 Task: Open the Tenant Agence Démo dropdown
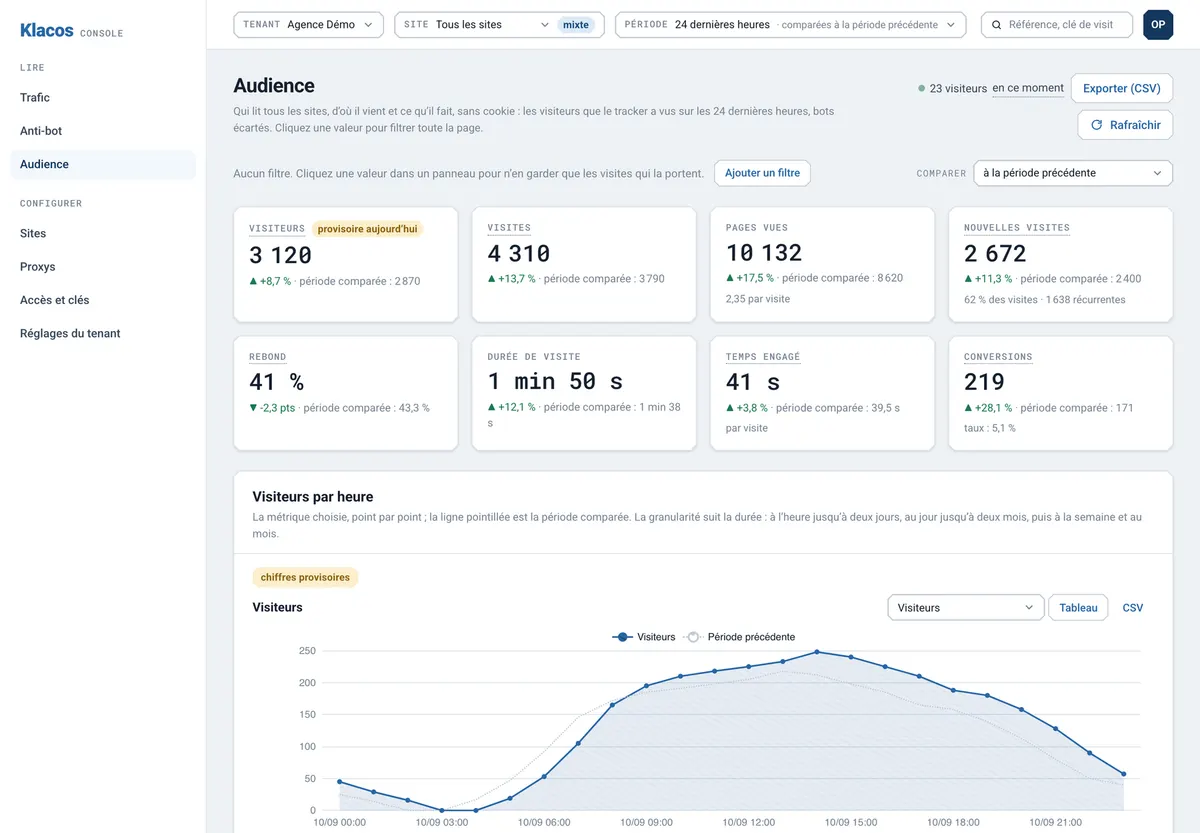pyautogui.click(x=308, y=25)
